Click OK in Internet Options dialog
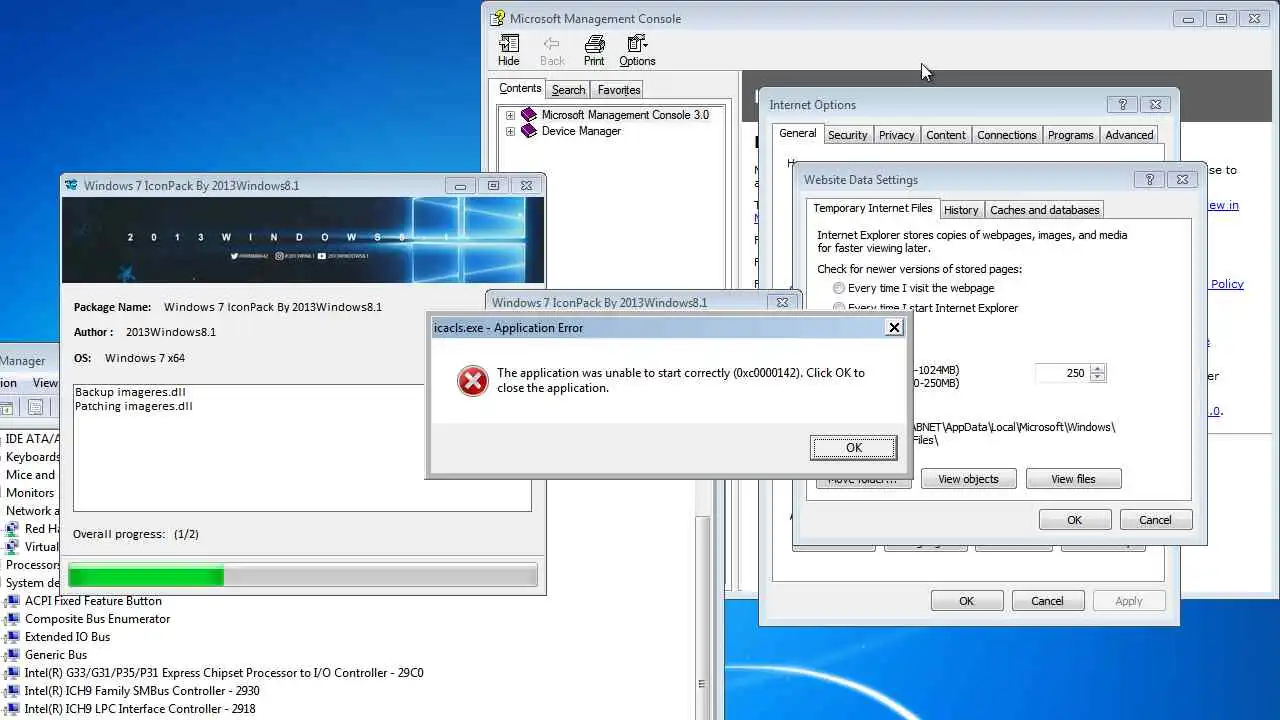 tap(966, 601)
